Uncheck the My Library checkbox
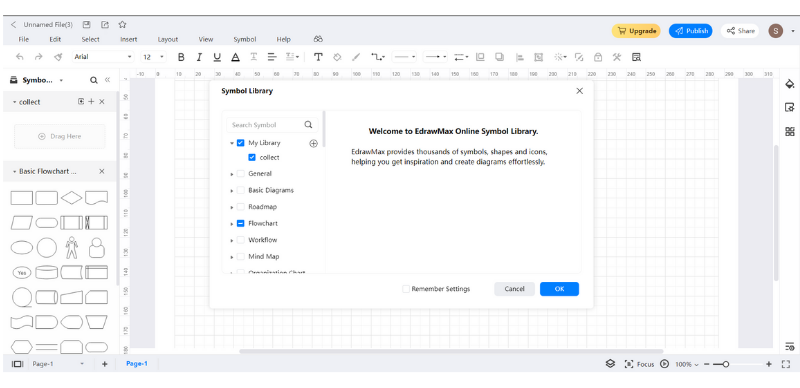The width and height of the screenshot is (800, 388). tap(240, 143)
